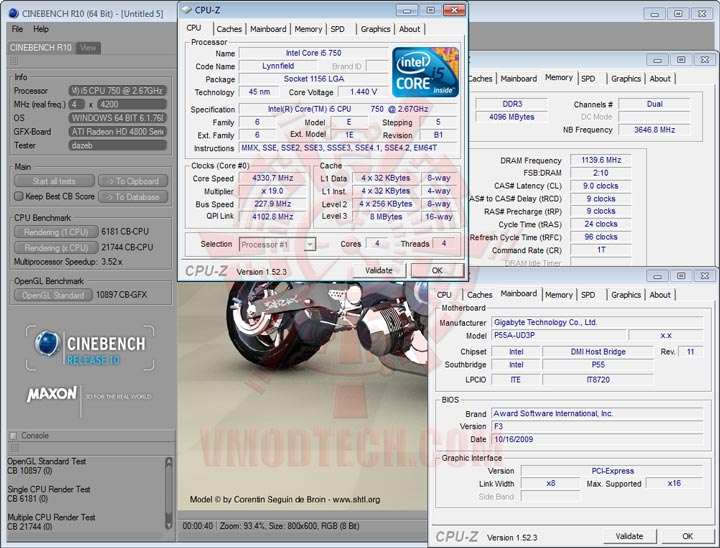This screenshot has height=548, width=720.
Task: Click the status bar zoom info text
Action: [290, 526]
